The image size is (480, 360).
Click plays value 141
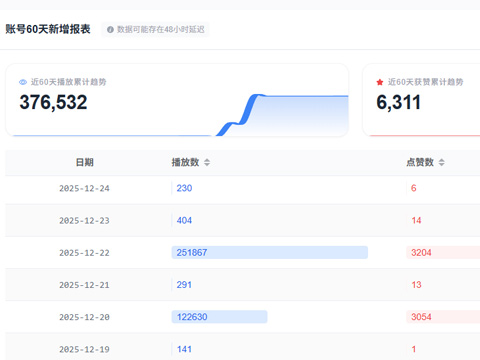point(184,349)
